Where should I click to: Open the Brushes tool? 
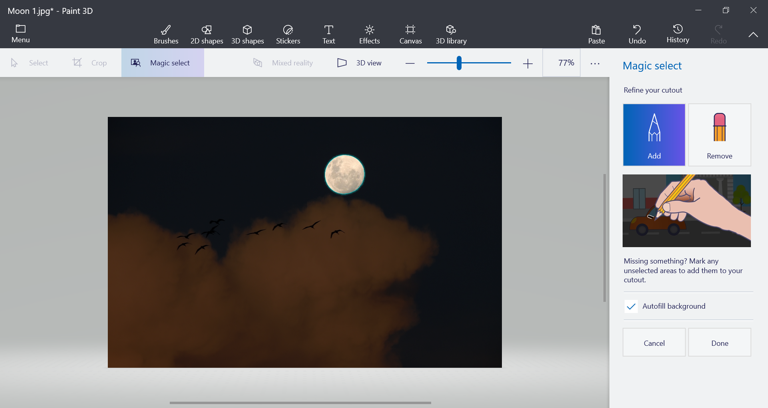click(x=166, y=34)
